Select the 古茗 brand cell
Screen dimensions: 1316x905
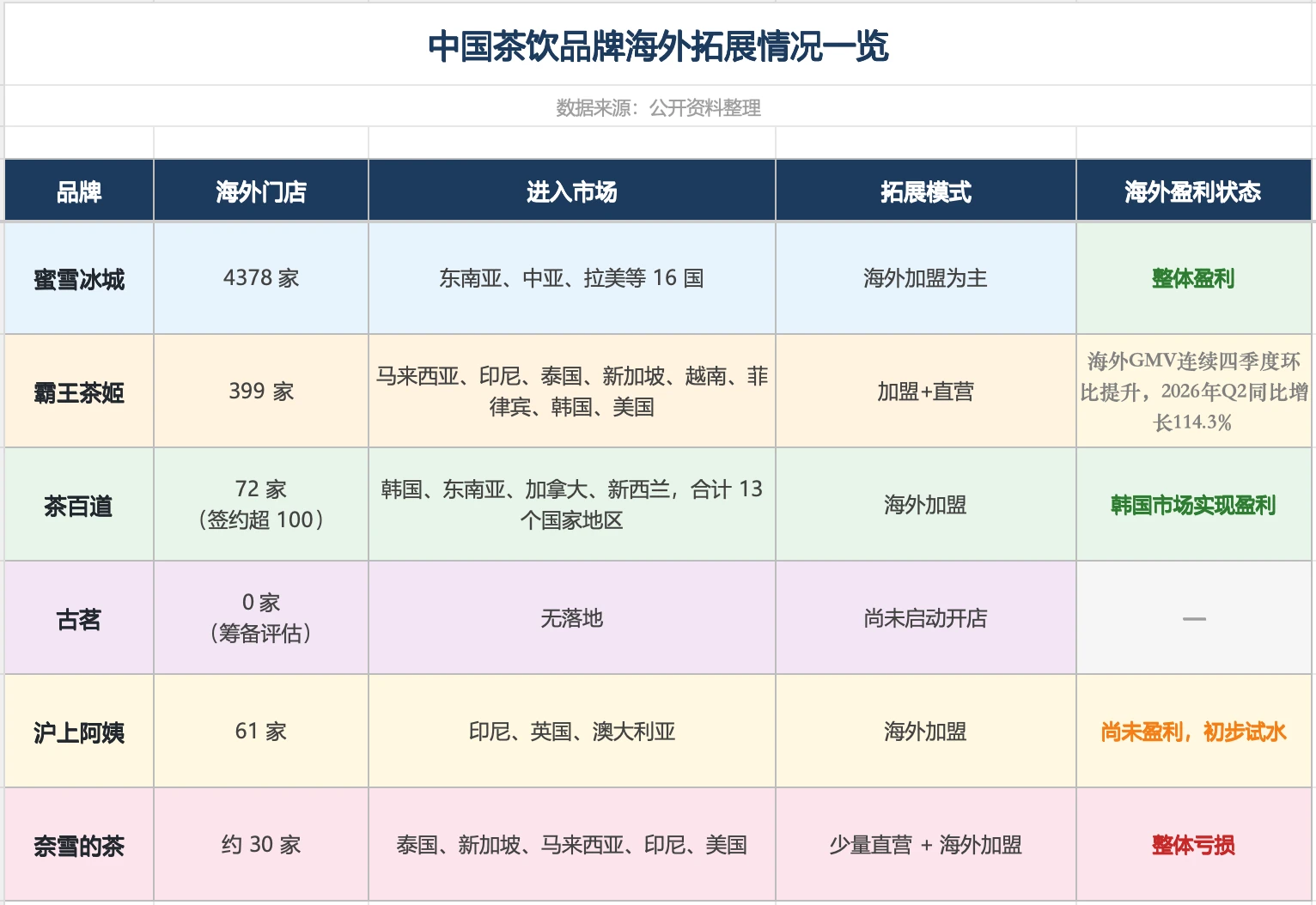pyautogui.click(x=79, y=618)
